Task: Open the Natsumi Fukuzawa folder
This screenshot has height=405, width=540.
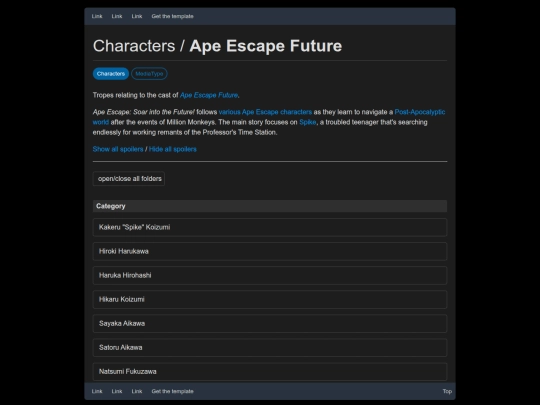Action: pos(270,372)
